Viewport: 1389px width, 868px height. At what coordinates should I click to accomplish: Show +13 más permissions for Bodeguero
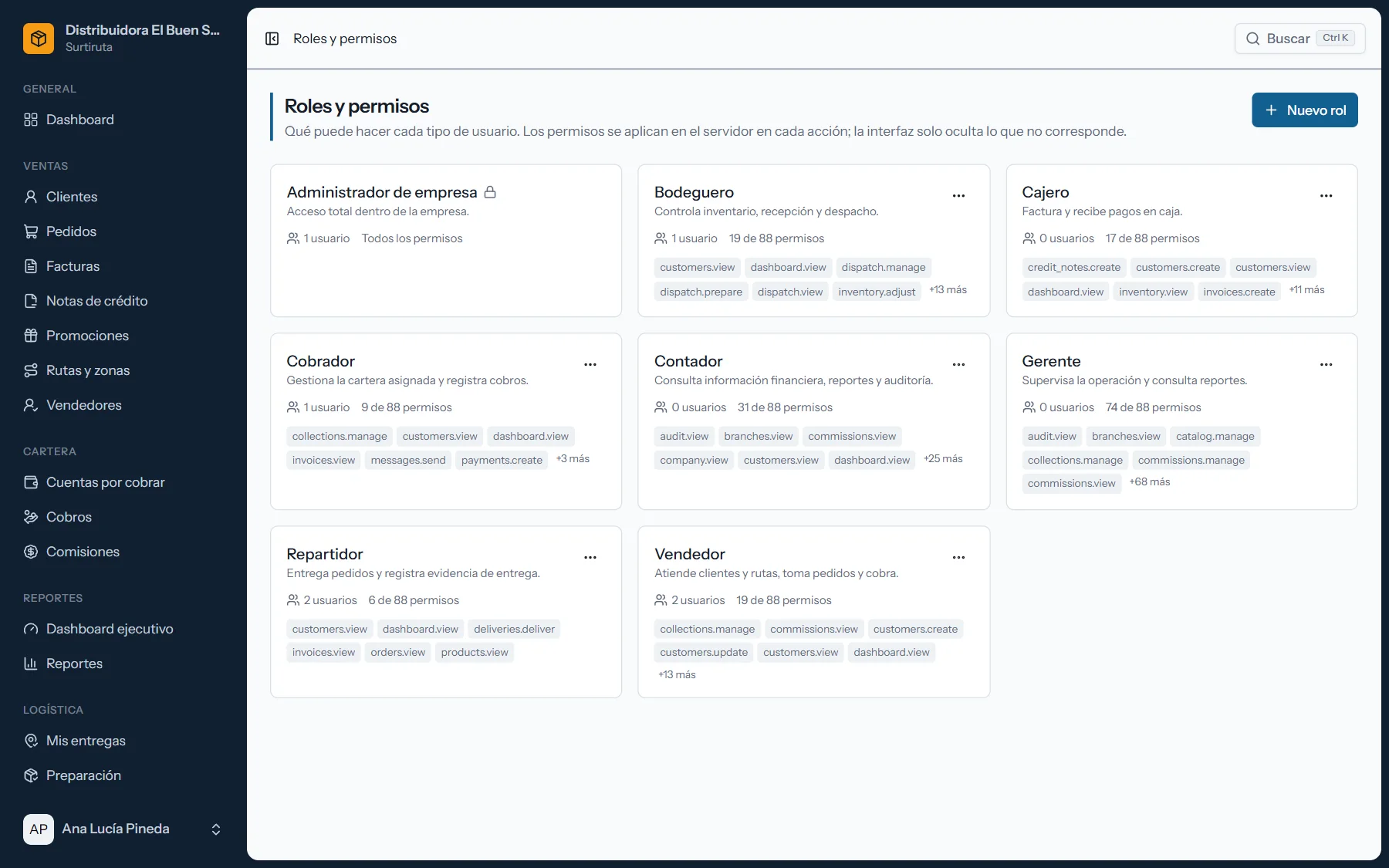point(948,290)
